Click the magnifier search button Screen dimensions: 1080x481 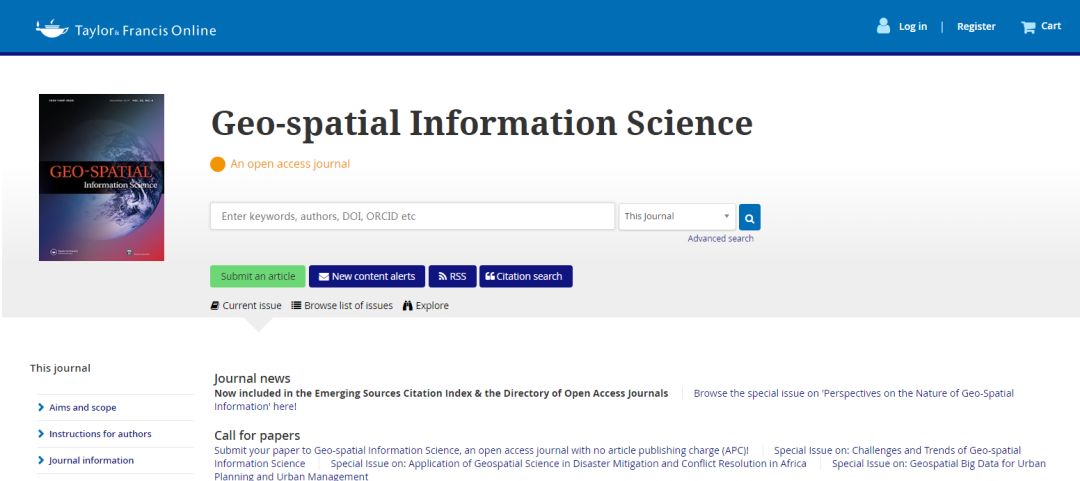[x=749, y=217]
